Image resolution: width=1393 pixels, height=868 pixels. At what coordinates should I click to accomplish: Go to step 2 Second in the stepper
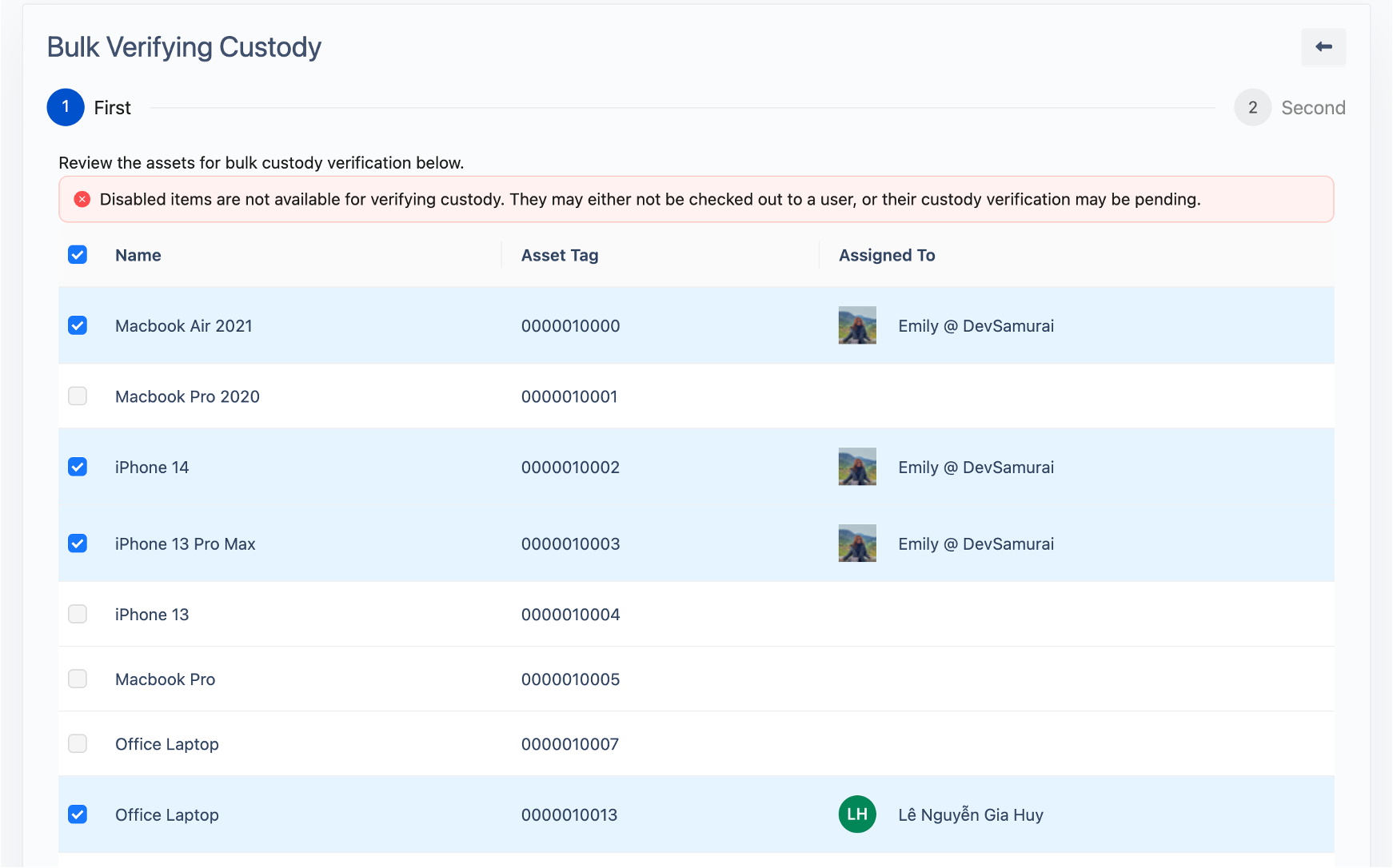[x=1289, y=107]
